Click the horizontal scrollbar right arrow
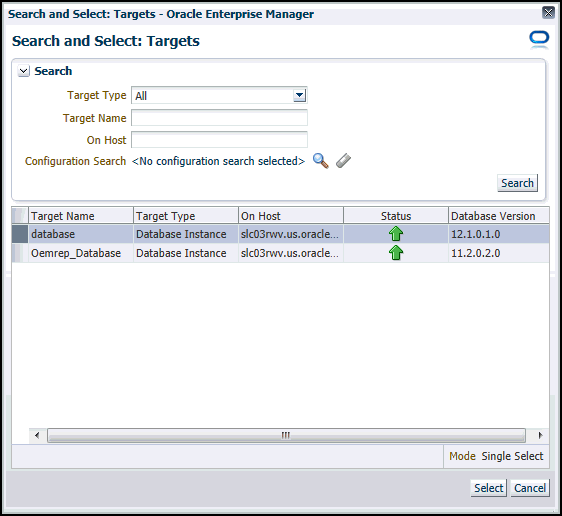The image size is (562, 516). point(540,435)
